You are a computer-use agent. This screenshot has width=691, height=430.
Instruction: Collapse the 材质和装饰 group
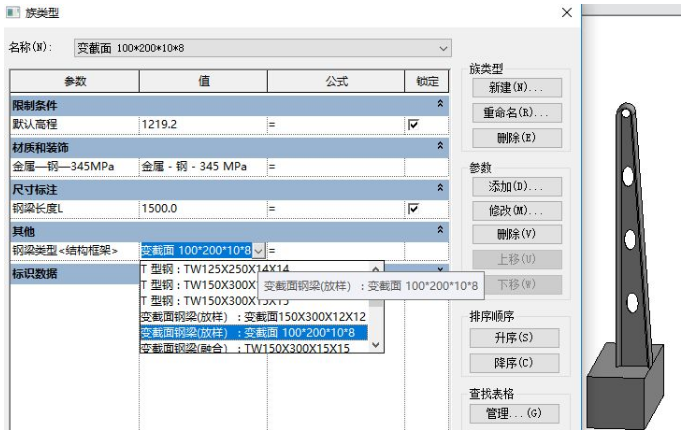click(x=440, y=146)
